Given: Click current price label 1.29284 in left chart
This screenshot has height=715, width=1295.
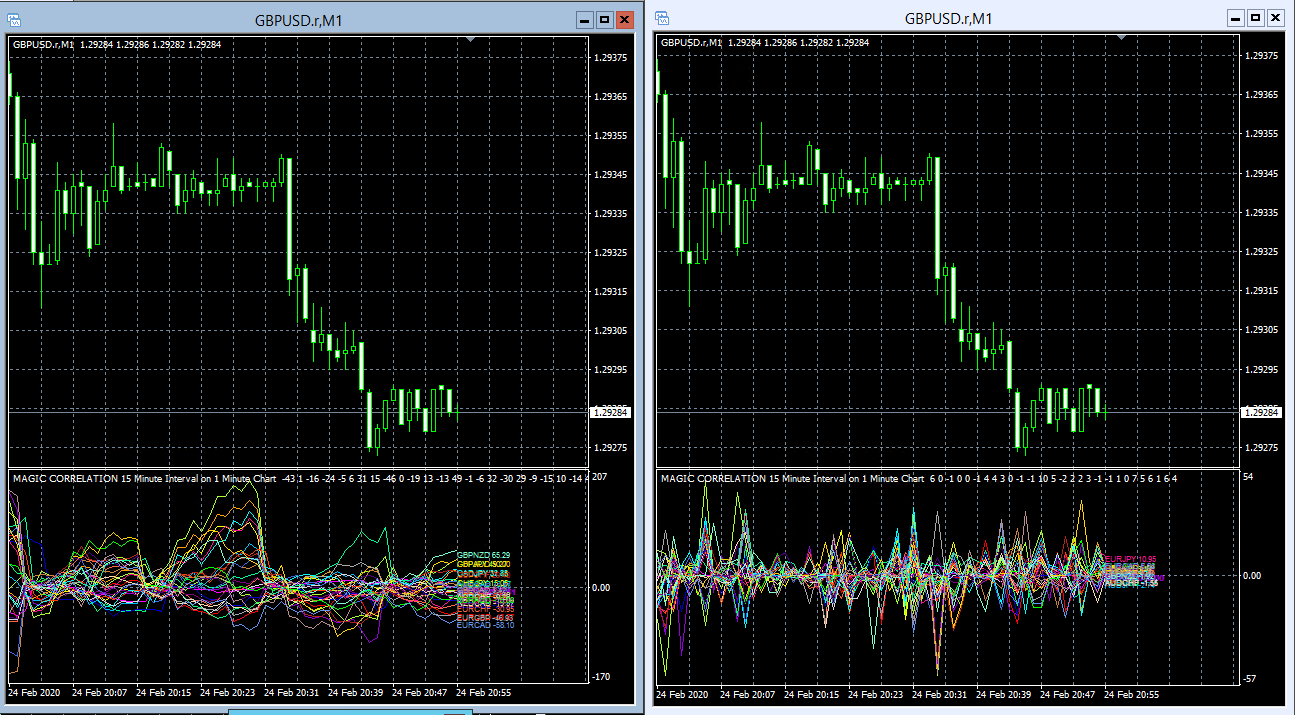Looking at the screenshot, I should (x=610, y=411).
